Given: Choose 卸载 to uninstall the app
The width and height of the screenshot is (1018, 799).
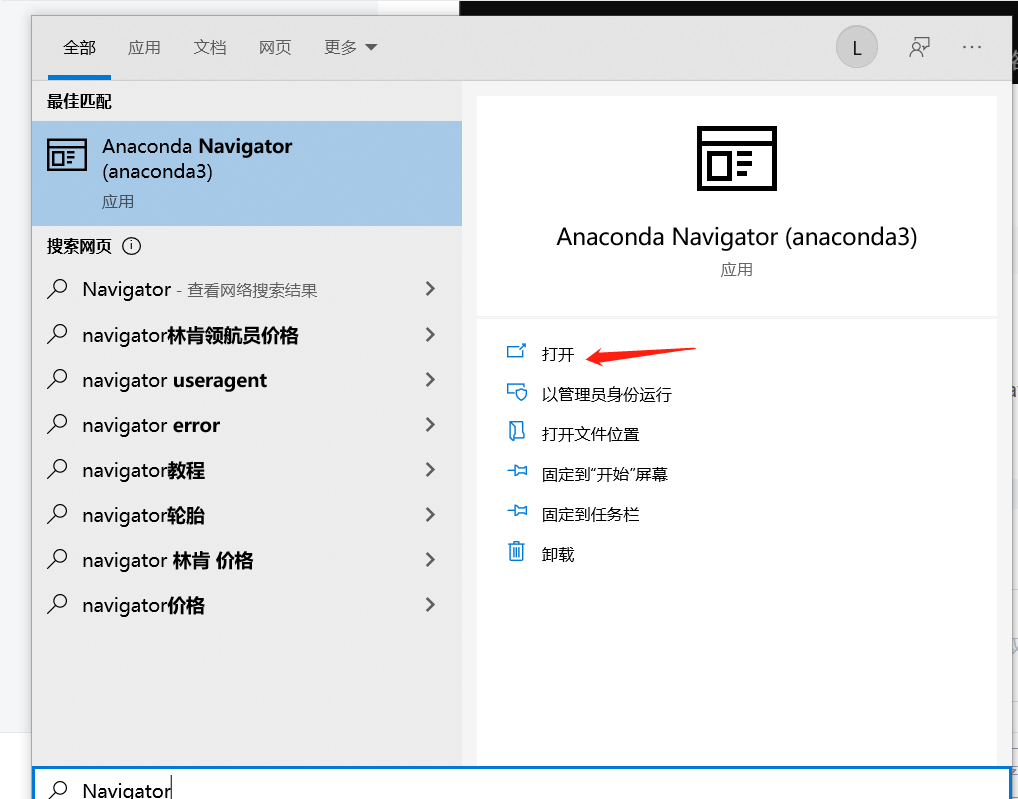Looking at the screenshot, I should click(558, 554).
